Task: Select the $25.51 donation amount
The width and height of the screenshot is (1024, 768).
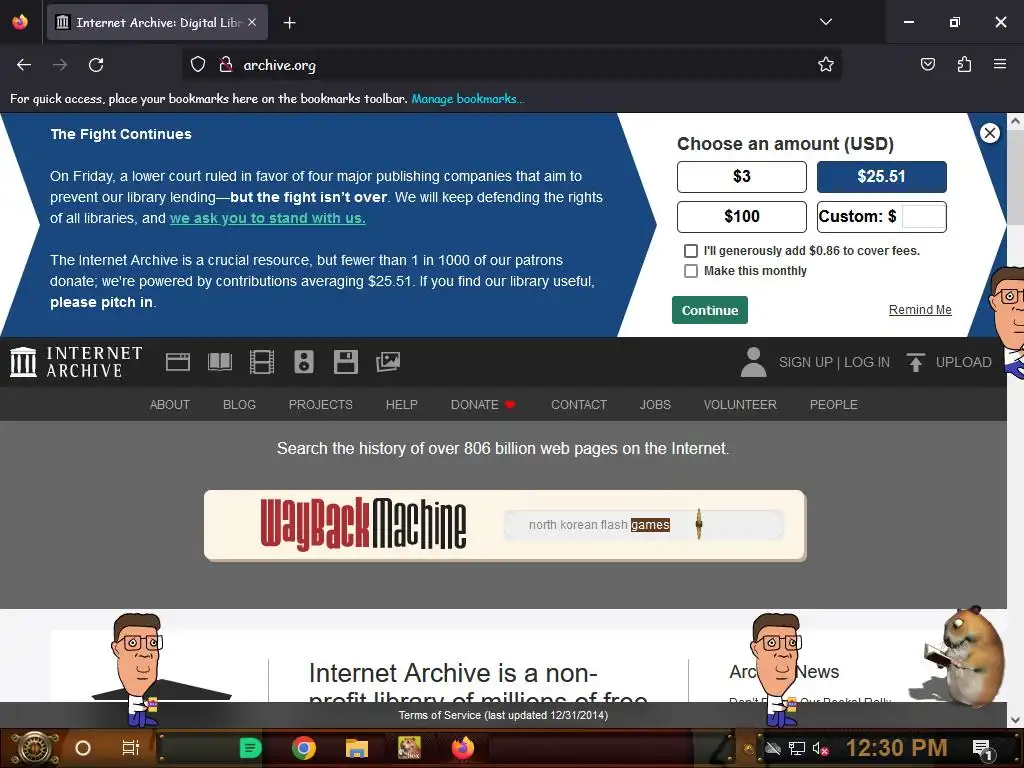Action: pyautogui.click(x=881, y=177)
